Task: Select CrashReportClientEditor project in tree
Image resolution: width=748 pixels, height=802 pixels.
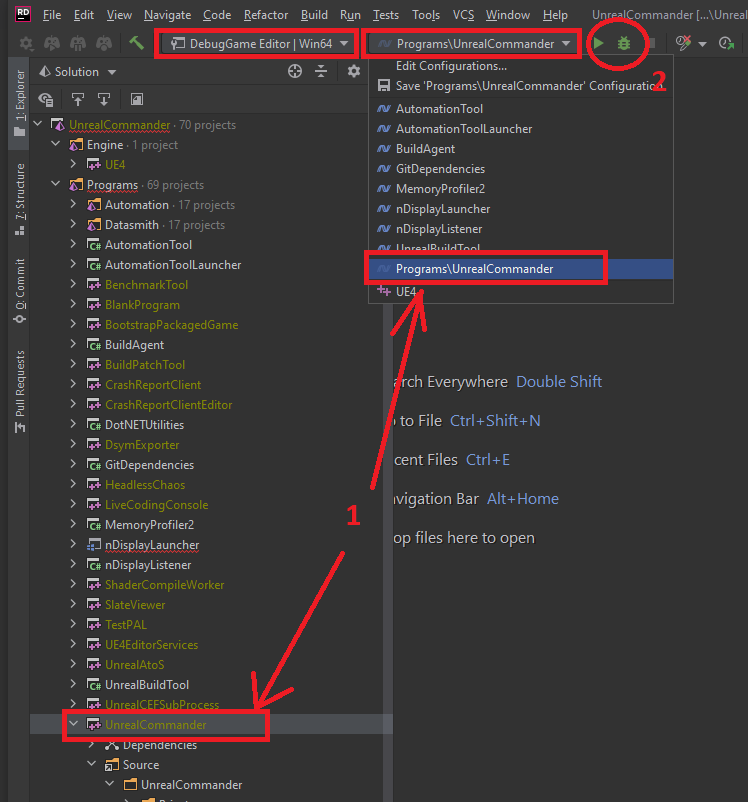Action: tap(168, 405)
